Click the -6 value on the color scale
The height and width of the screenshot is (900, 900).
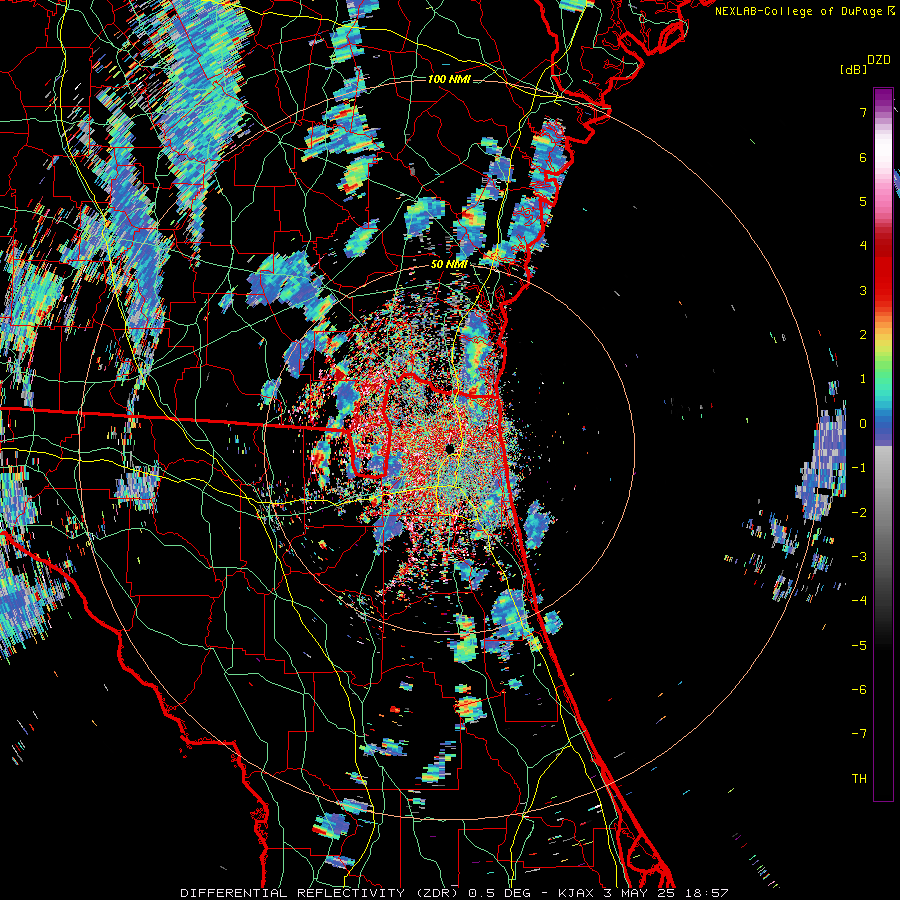859,690
